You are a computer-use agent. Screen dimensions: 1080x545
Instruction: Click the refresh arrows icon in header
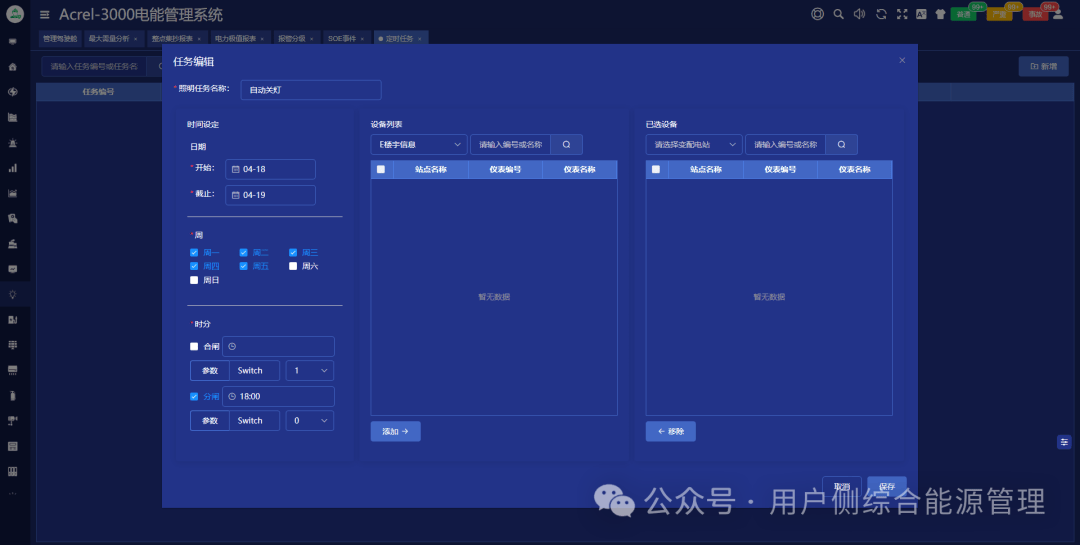point(881,14)
